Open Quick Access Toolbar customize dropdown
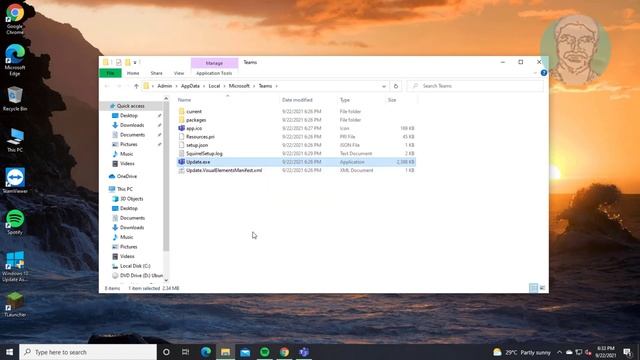 tap(135, 62)
